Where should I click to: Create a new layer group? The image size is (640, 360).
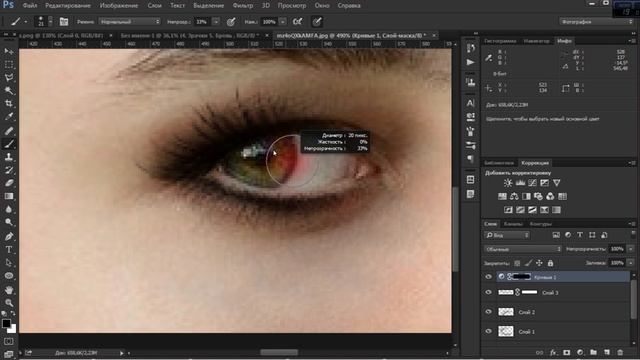(593, 353)
